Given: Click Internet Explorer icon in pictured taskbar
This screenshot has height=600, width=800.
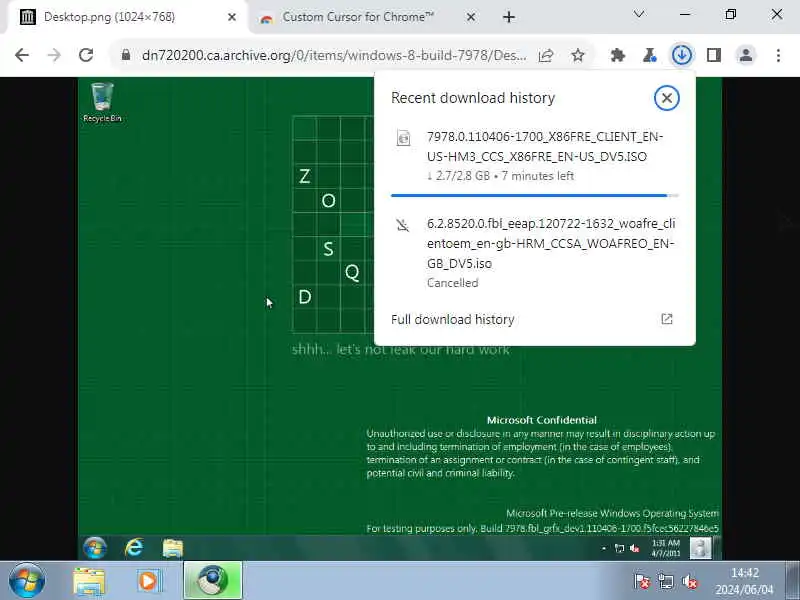Looking at the screenshot, I should tap(134, 548).
